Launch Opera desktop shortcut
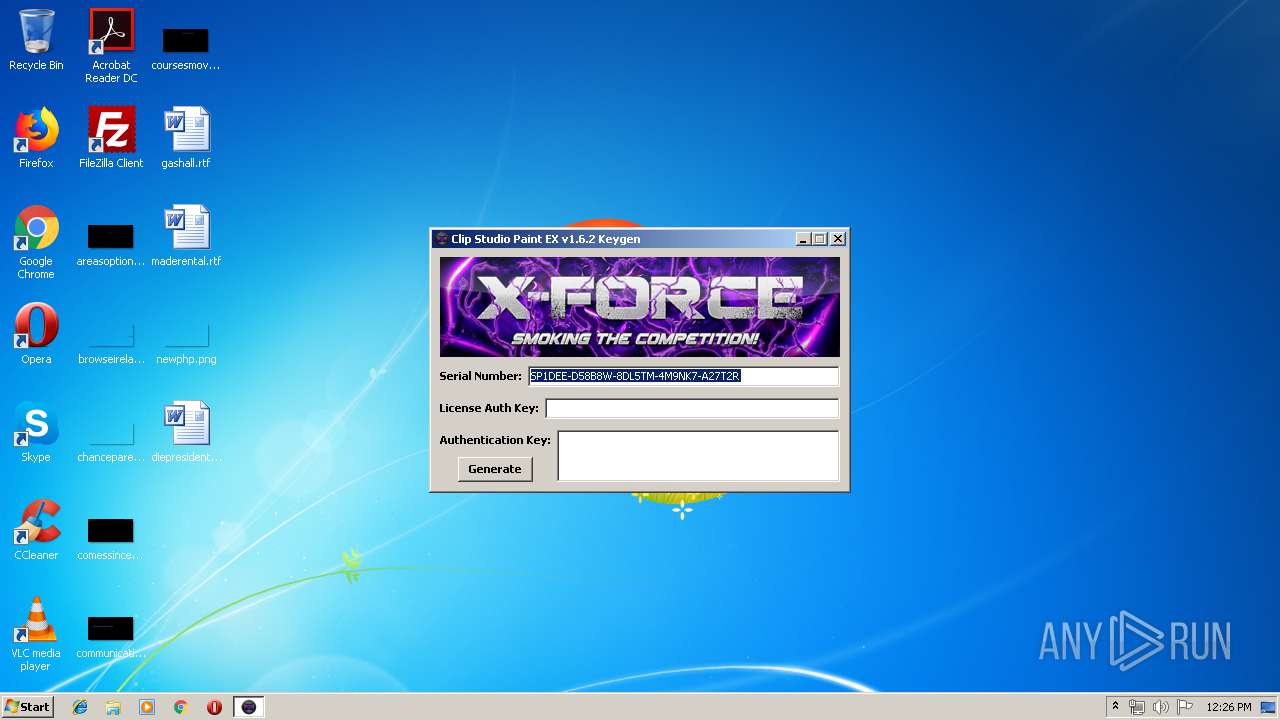1280x720 pixels. coord(36,334)
